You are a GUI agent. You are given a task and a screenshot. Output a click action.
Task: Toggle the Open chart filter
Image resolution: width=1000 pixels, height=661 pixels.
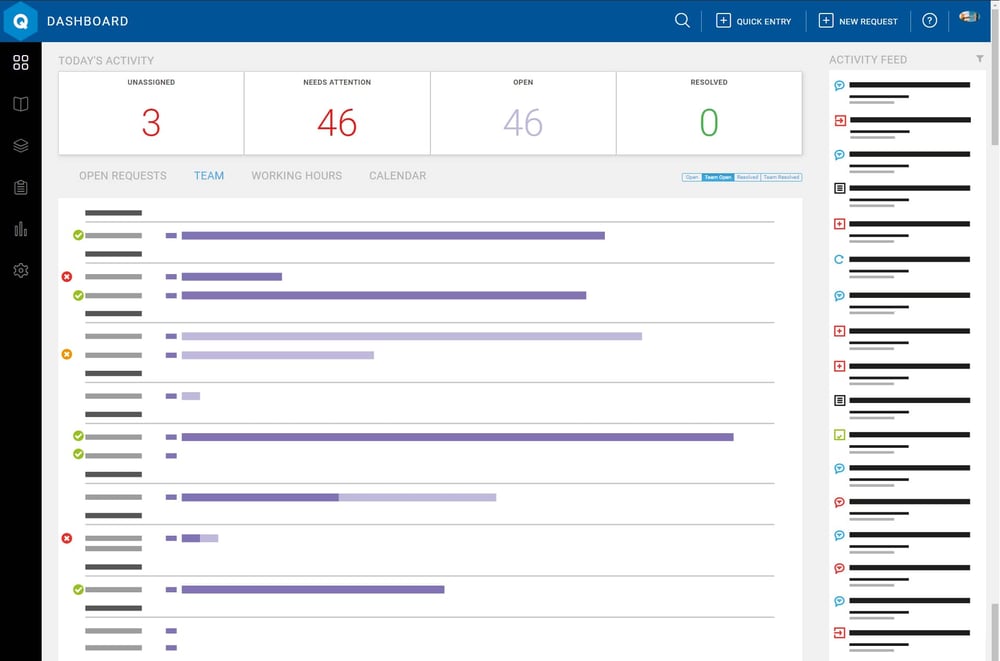tap(691, 177)
